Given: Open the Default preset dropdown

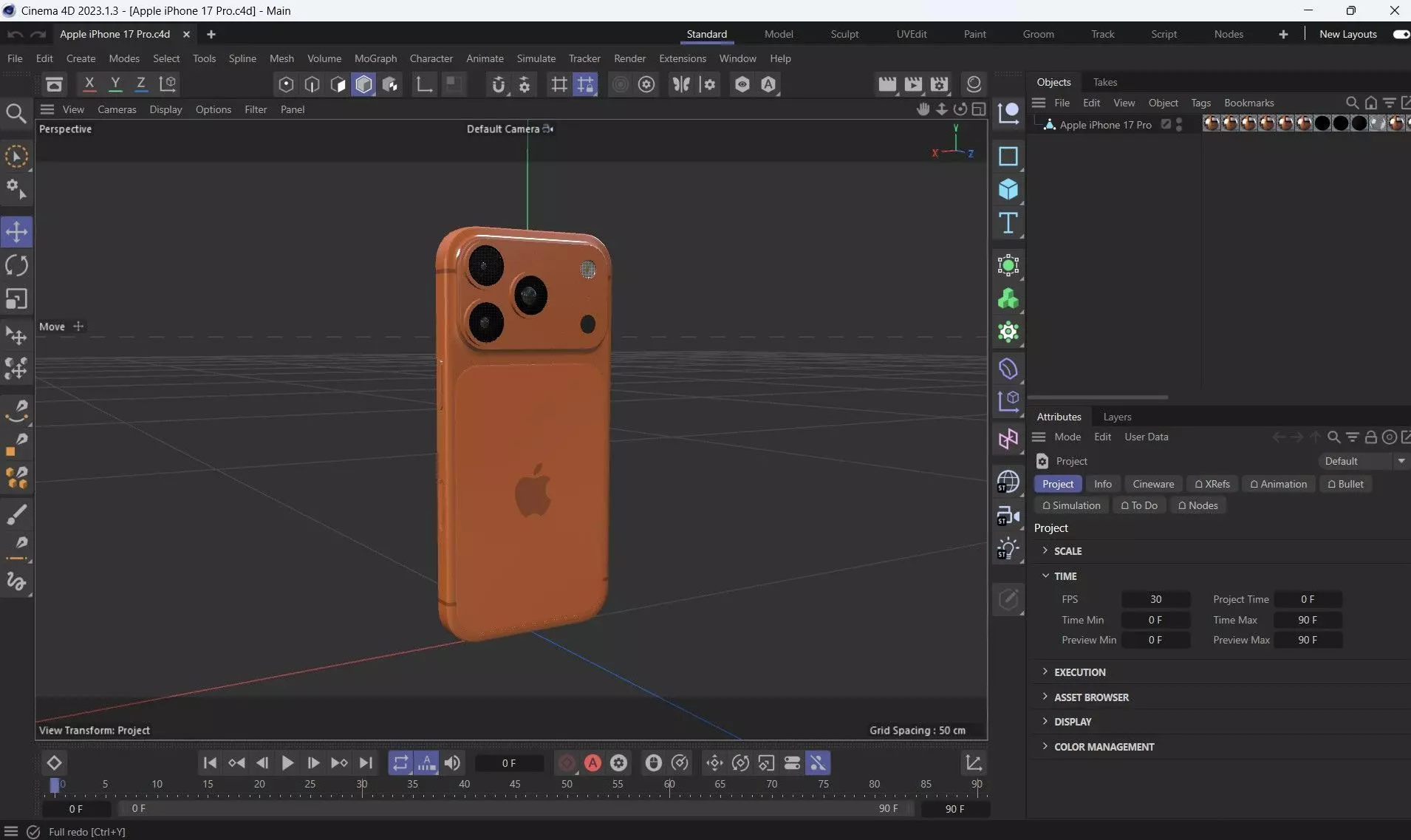Looking at the screenshot, I should pos(1364,460).
